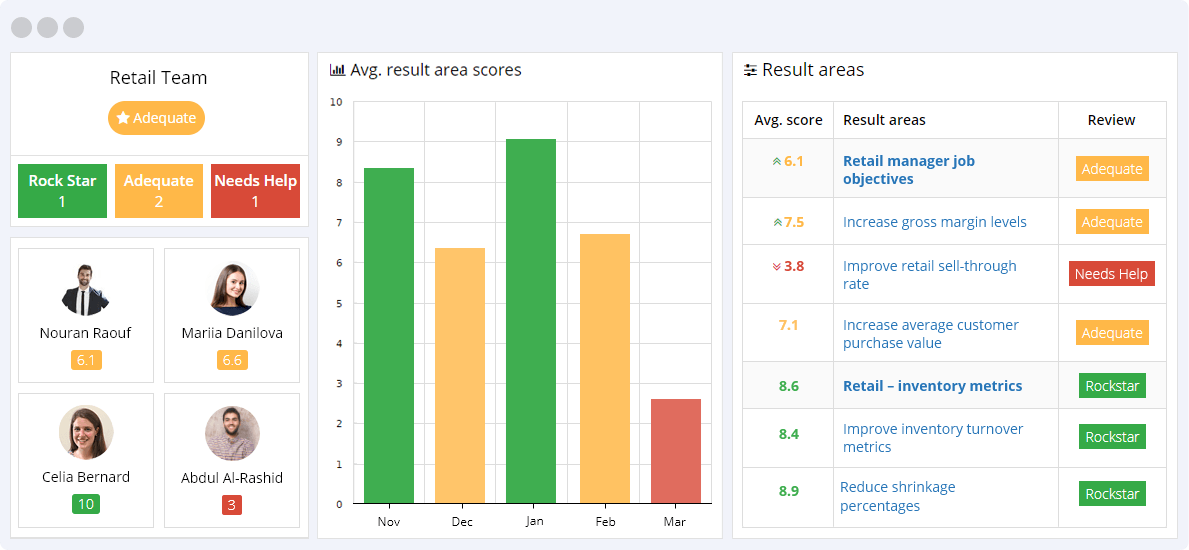Viewport: 1189px width, 550px height.
Task: Open Increase average customer purchase value link
Action: pos(930,334)
